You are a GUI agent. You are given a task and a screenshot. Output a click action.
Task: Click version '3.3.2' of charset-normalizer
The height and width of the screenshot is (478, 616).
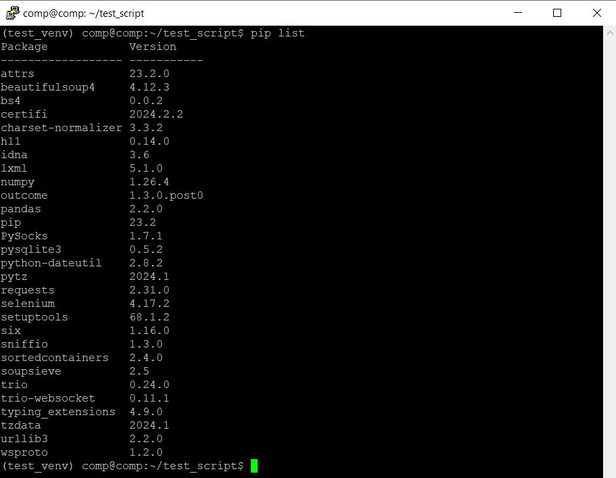point(146,128)
